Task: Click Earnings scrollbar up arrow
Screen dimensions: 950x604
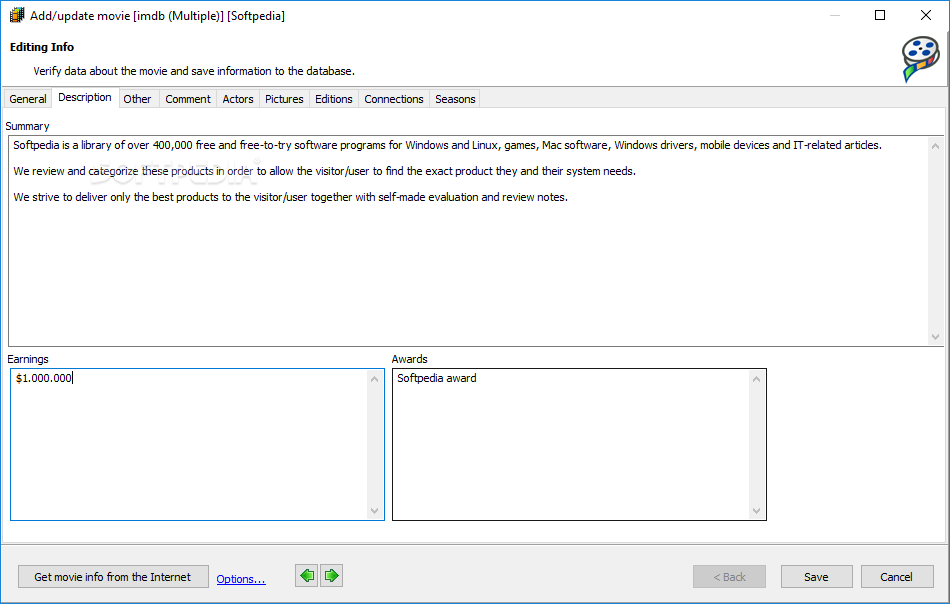Action: [x=374, y=379]
